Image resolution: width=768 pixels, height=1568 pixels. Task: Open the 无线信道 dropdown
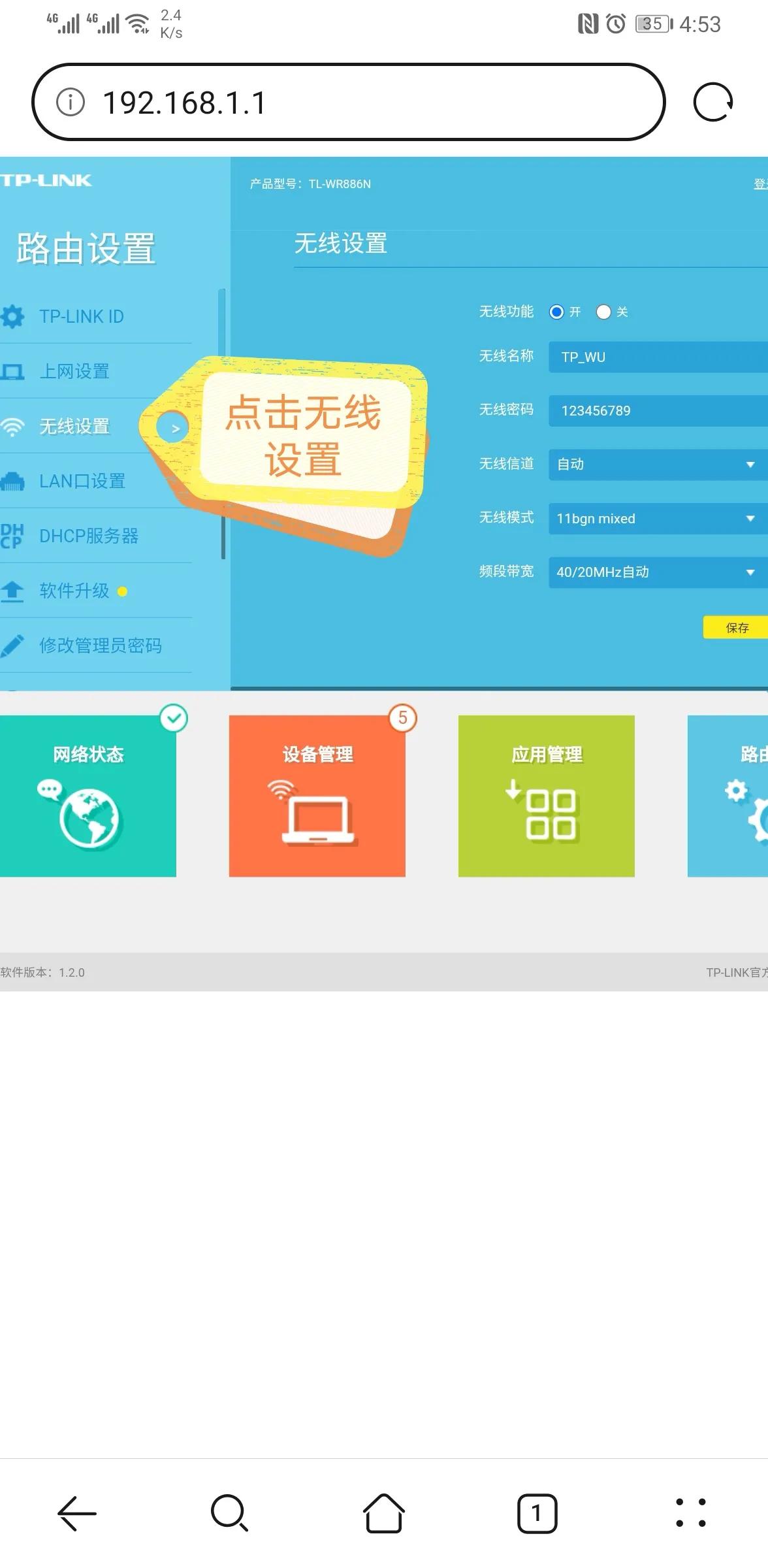point(658,465)
